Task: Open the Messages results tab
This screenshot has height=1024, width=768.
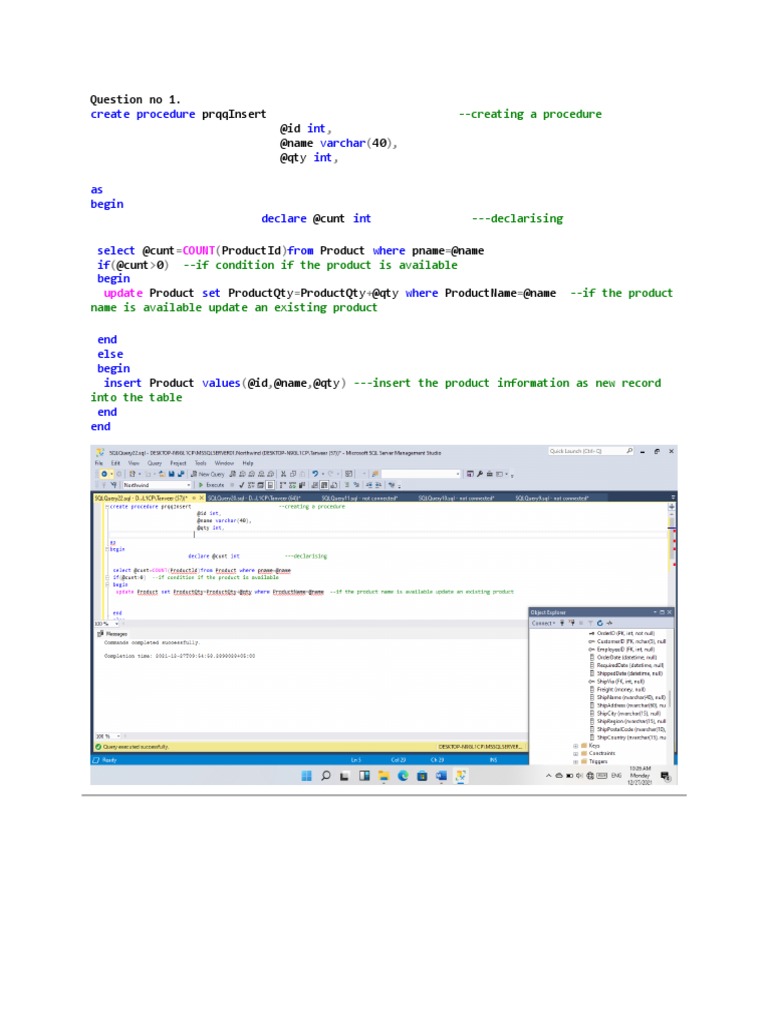Action: [x=112, y=634]
